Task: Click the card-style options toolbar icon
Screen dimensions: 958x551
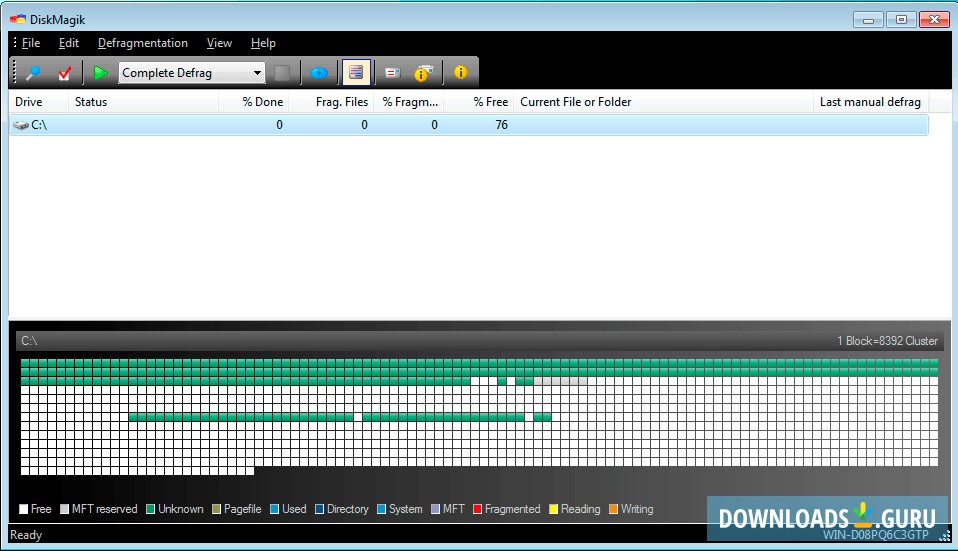Action: 392,73
